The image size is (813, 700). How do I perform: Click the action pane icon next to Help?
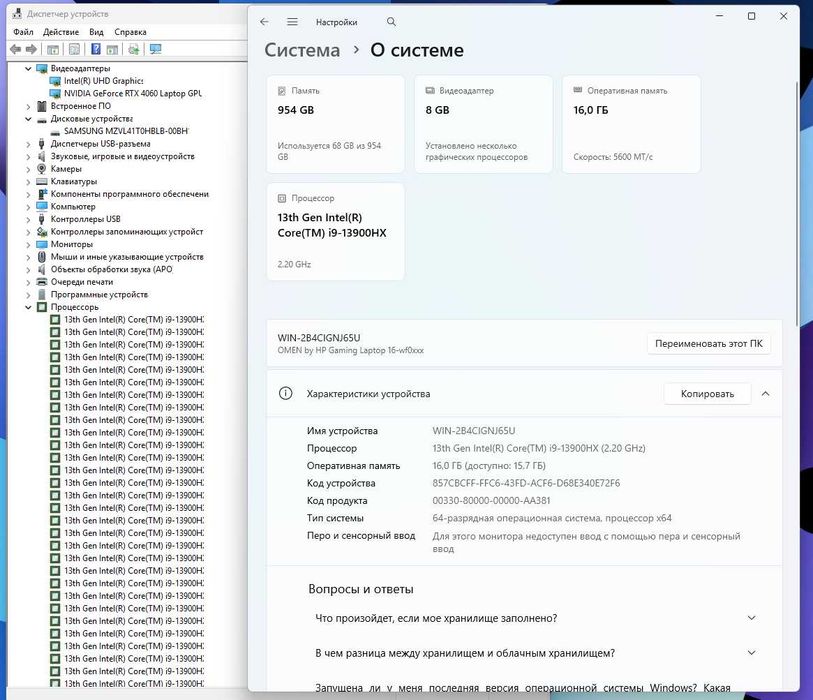[x=112, y=49]
